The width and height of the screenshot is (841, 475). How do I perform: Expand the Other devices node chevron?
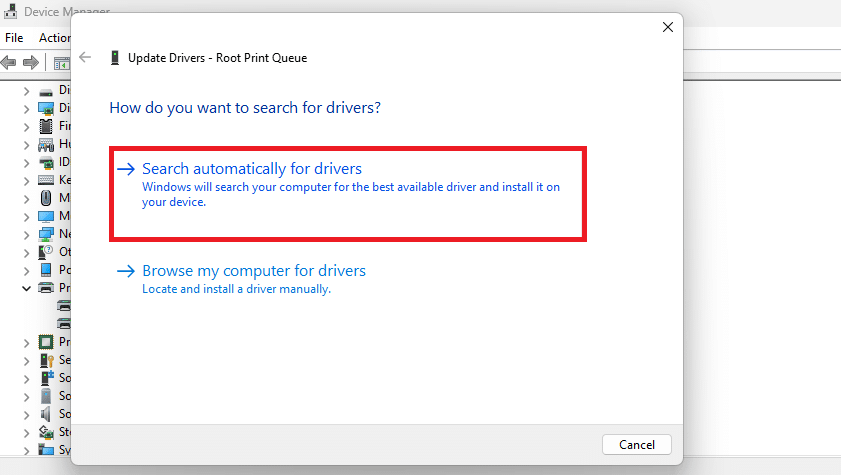[x=26, y=253]
